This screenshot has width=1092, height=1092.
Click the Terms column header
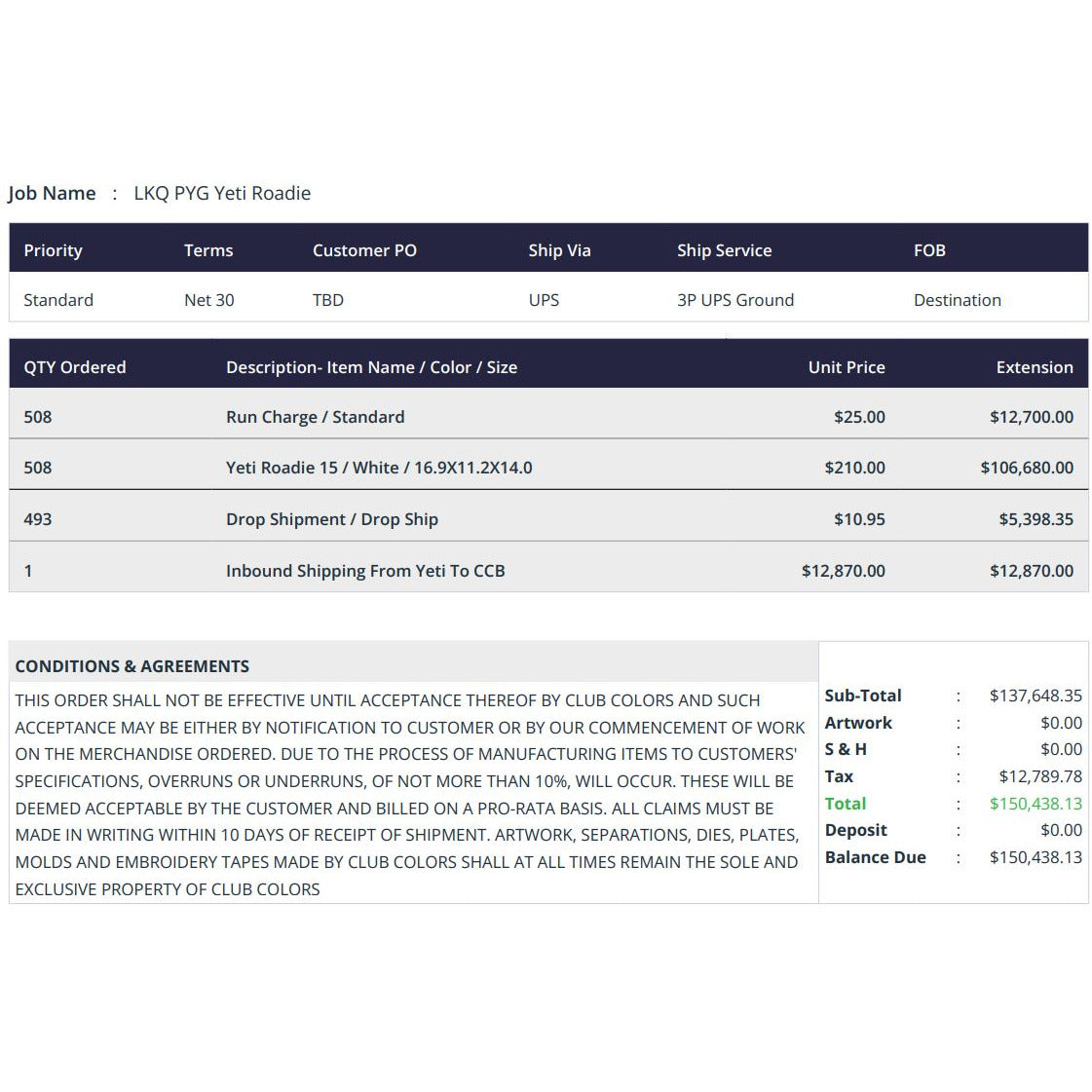tap(208, 250)
